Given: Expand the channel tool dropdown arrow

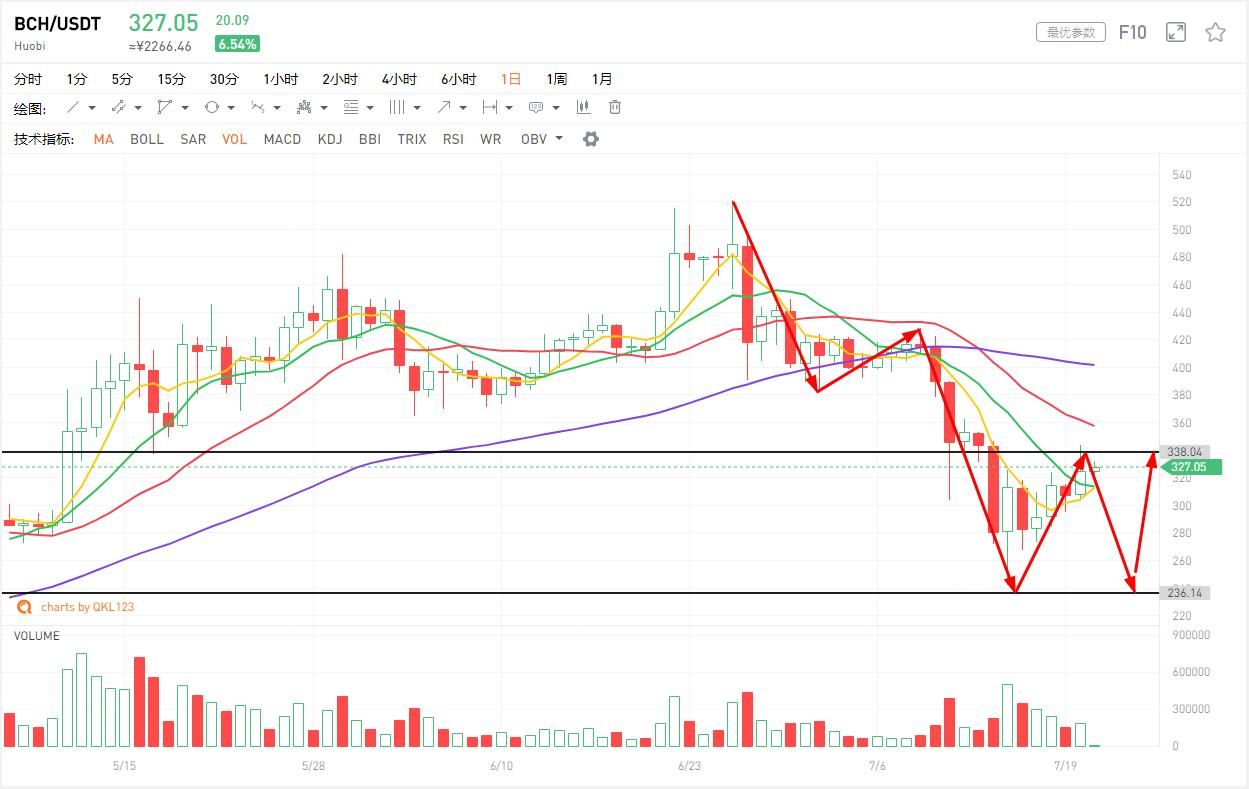Looking at the screenshot, I should [138, 108].
